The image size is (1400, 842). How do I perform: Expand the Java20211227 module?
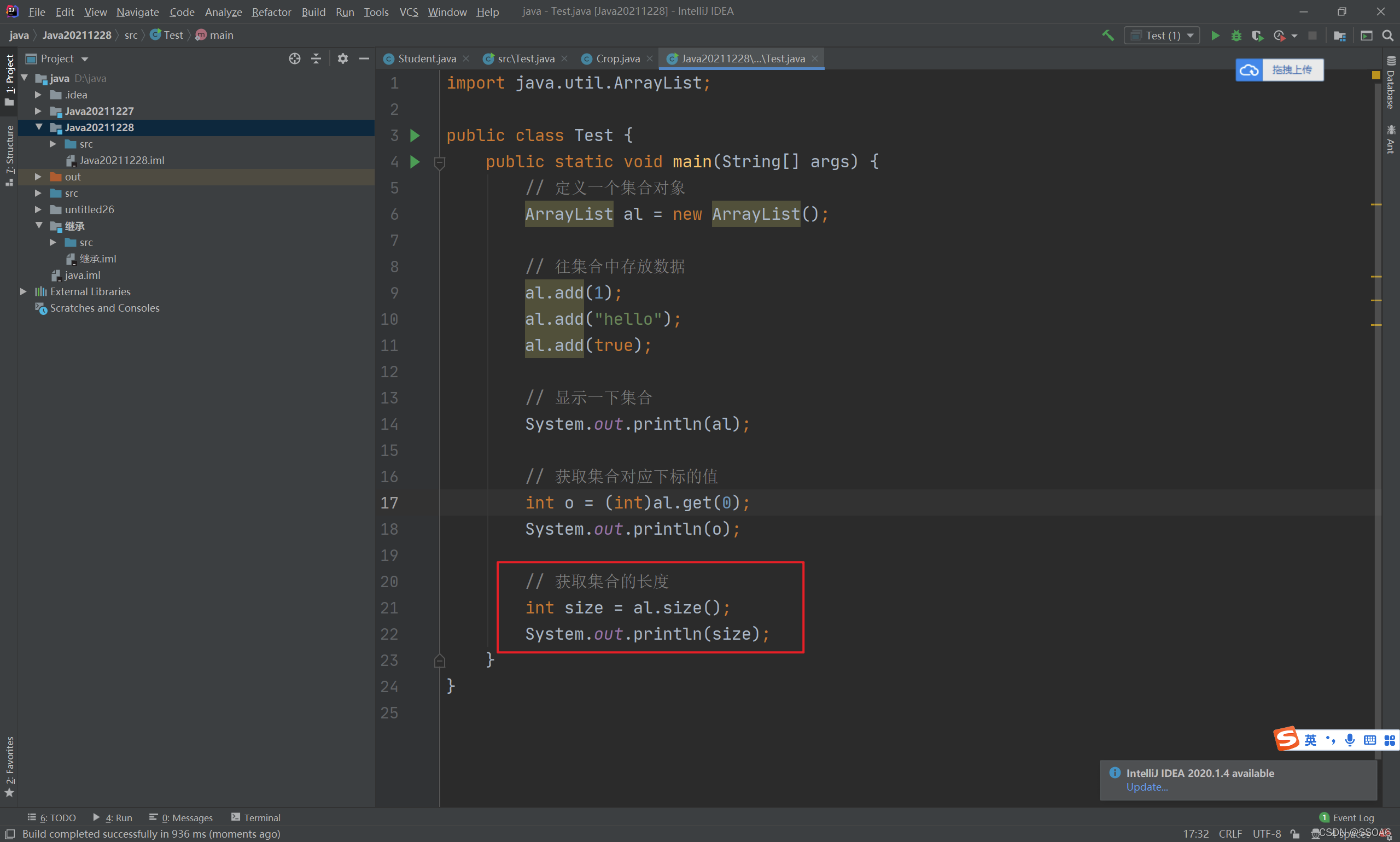click(38, 111)
